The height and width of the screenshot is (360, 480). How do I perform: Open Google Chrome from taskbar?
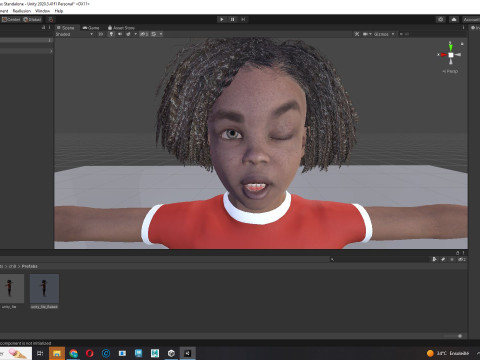[73, 353]
